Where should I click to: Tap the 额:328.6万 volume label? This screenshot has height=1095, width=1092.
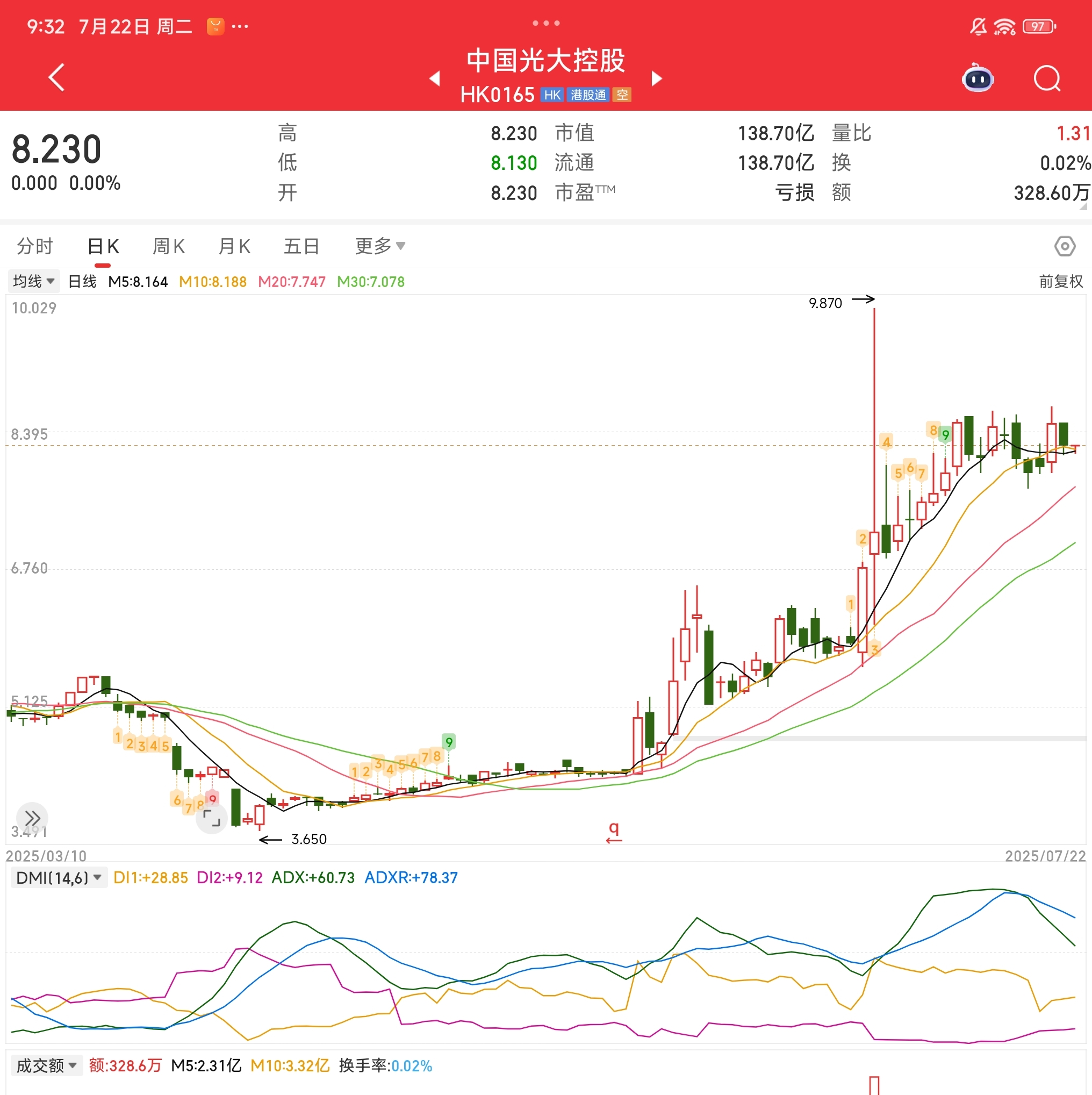point(125,1065)
